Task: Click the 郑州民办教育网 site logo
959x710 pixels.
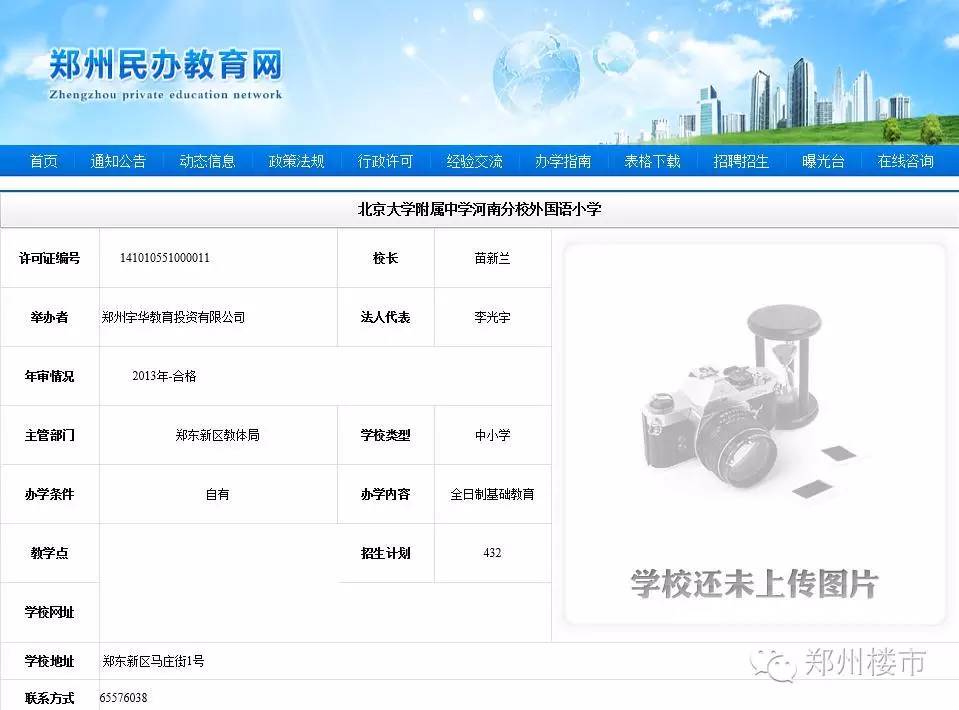Action: [166, 65]
